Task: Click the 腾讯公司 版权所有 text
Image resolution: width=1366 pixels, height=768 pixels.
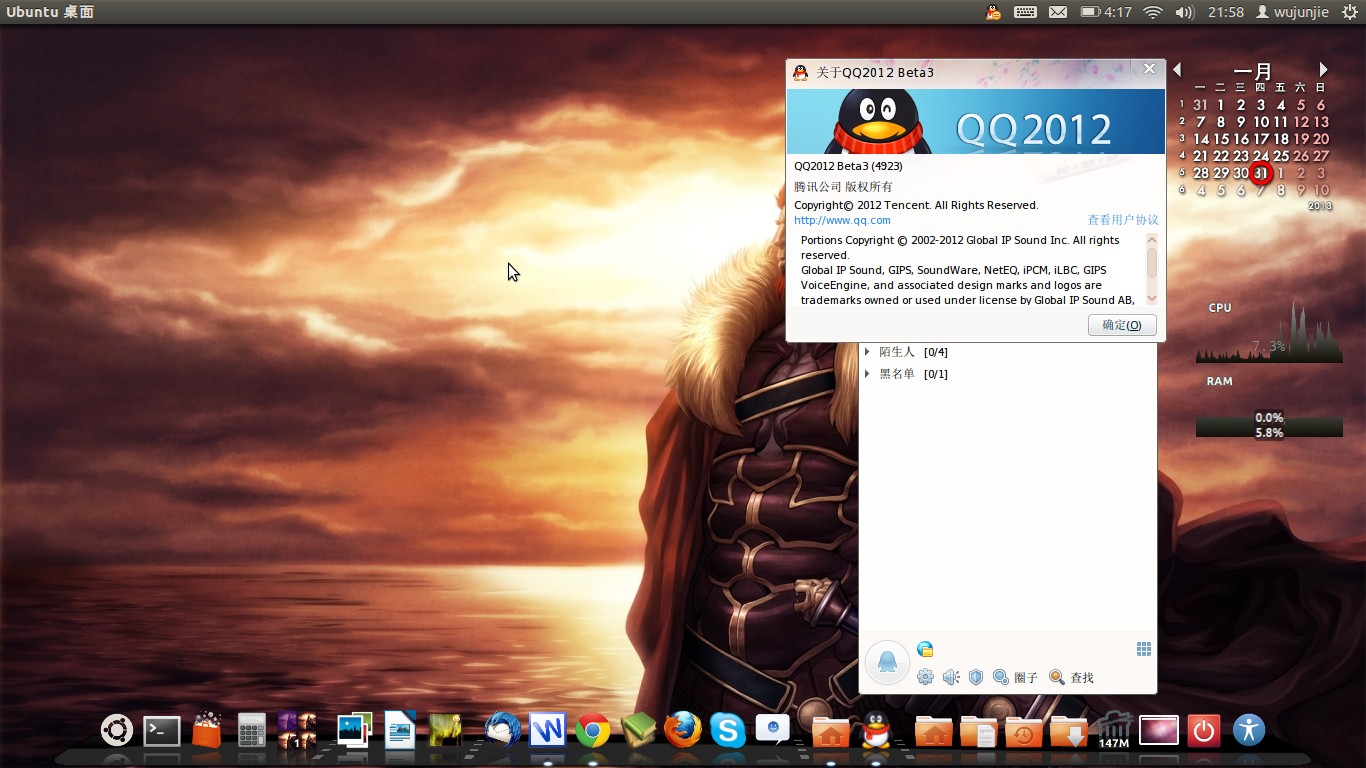Action: tap(843, 187)
